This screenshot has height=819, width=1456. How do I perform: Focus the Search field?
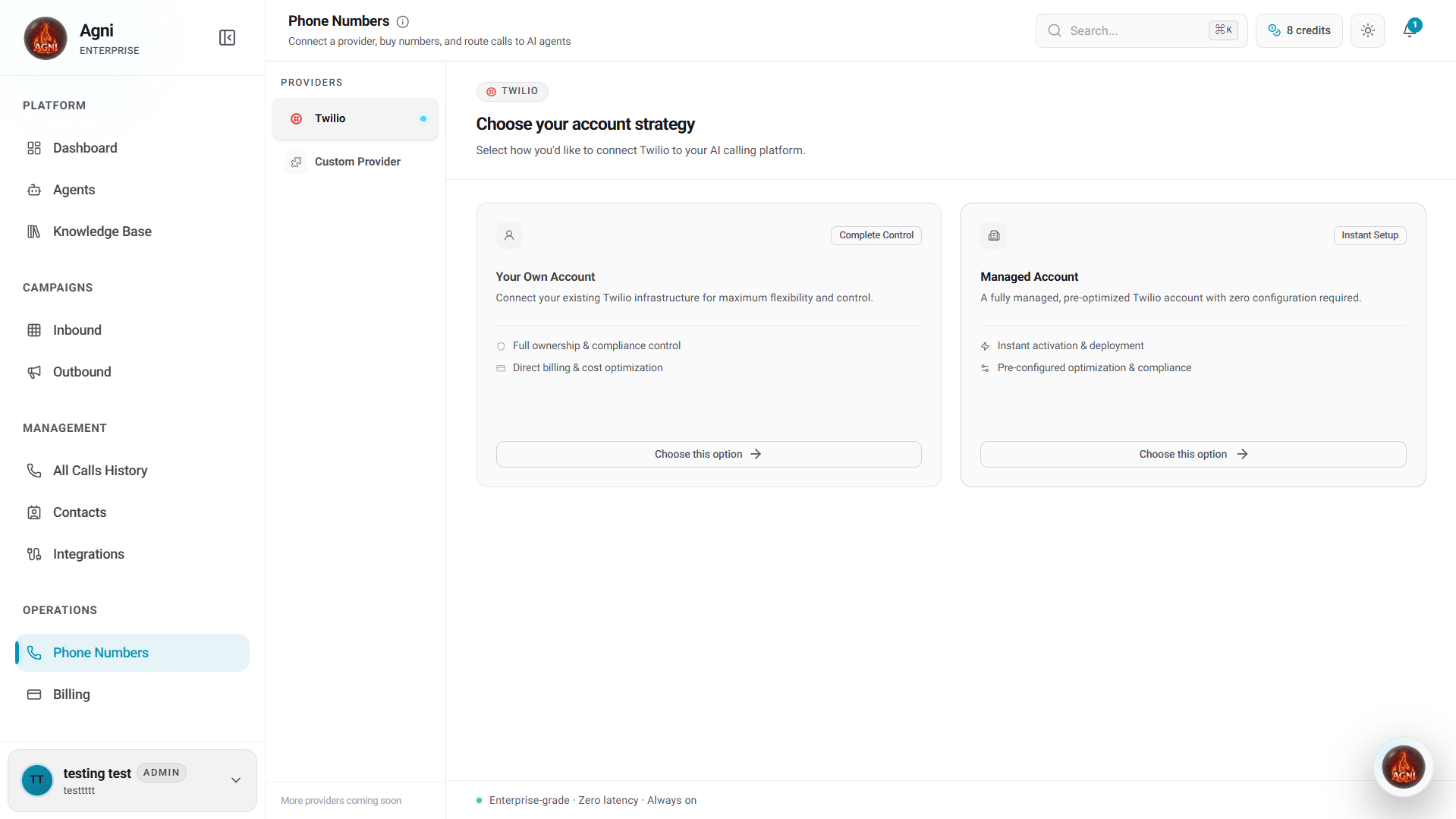click(1141, 31)
